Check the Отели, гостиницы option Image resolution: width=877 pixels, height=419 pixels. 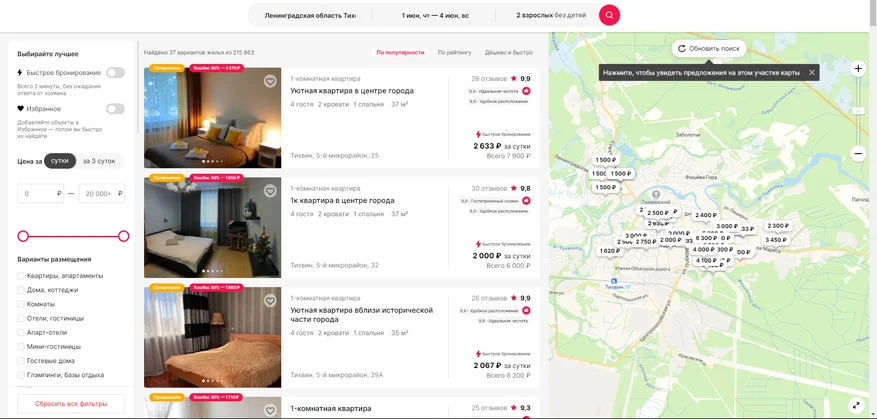click(21, 318)
